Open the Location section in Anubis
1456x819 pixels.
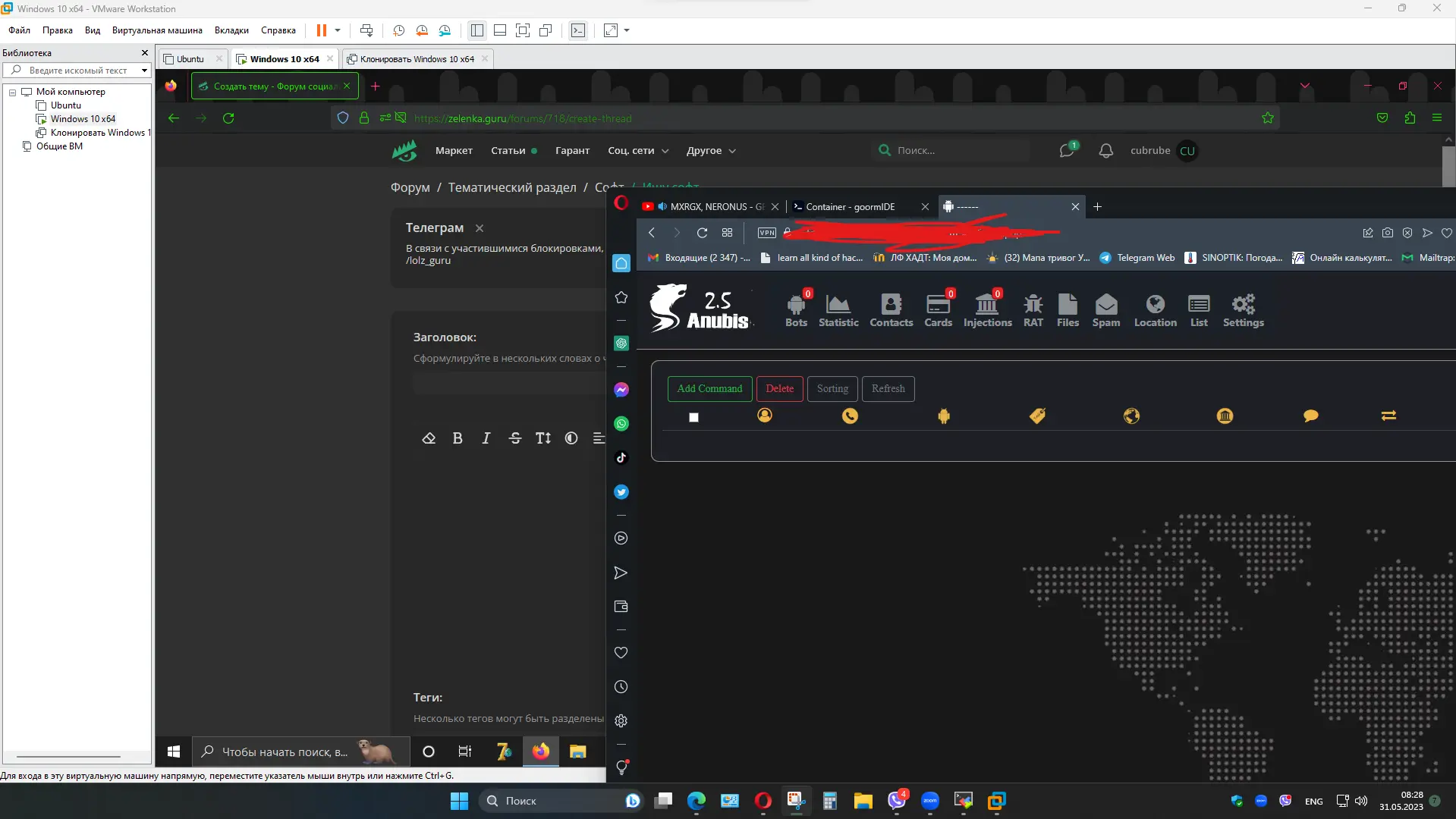[1155, 310]
